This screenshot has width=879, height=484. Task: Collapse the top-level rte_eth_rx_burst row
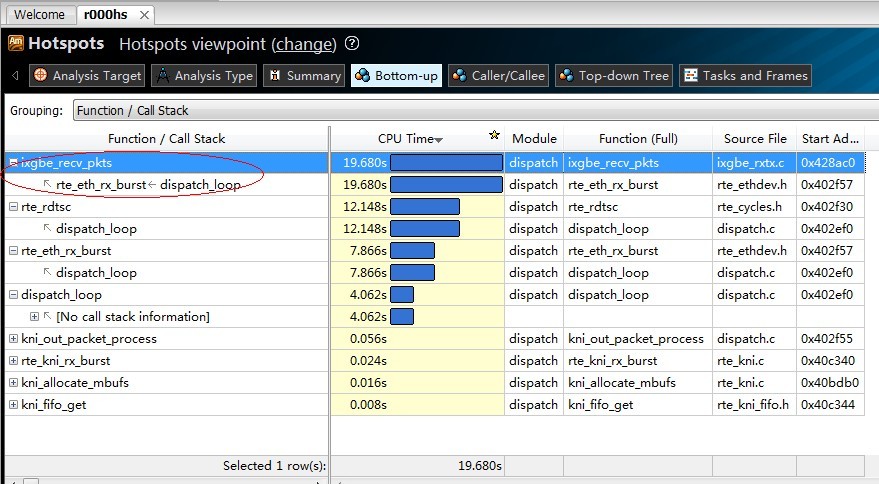pos(13,251)
